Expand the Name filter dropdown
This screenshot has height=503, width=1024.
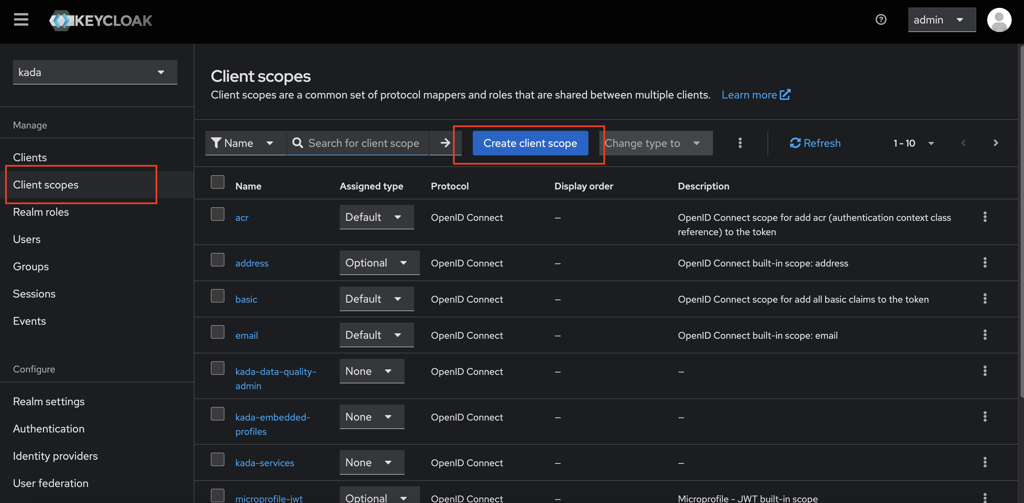tap(244, 143)
